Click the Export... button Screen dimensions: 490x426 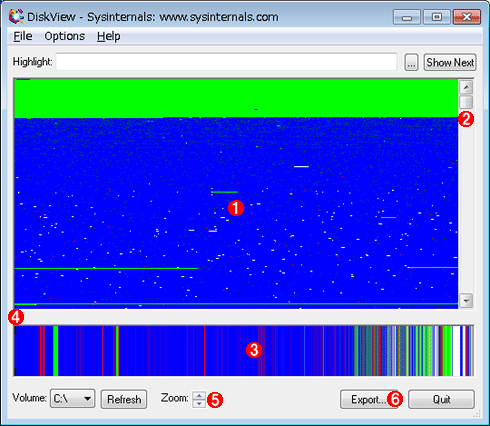pos(369,399)
